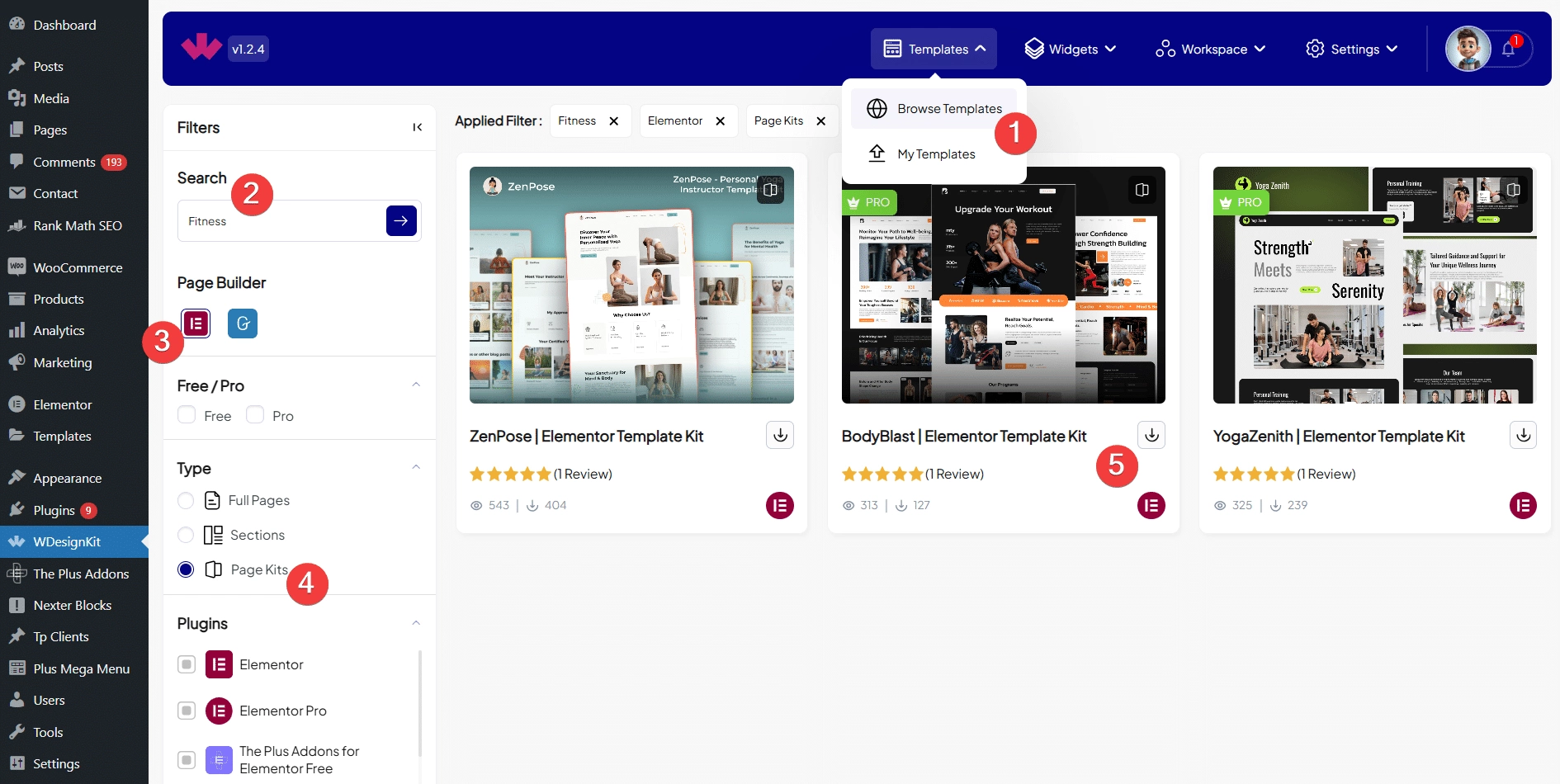The width and height of the screenshot is (1560, 784).
Task: Select the Full Pages radio option
Action: (x=186, y=501)
